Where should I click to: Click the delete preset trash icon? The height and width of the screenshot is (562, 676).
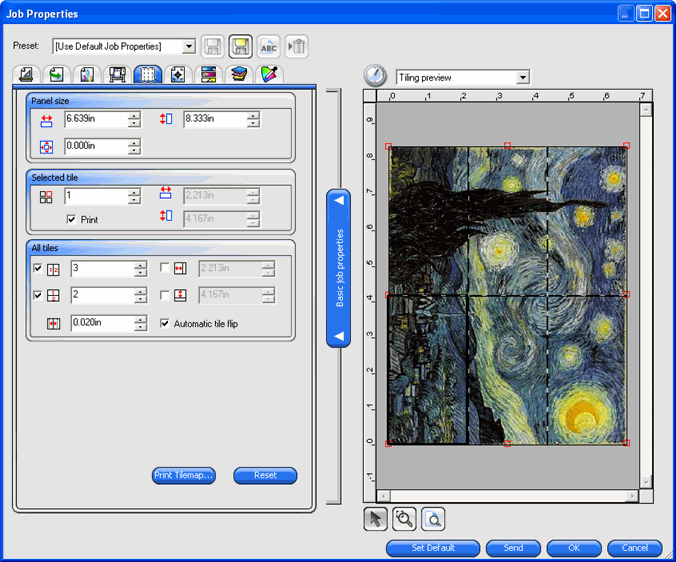coord(297,47)
